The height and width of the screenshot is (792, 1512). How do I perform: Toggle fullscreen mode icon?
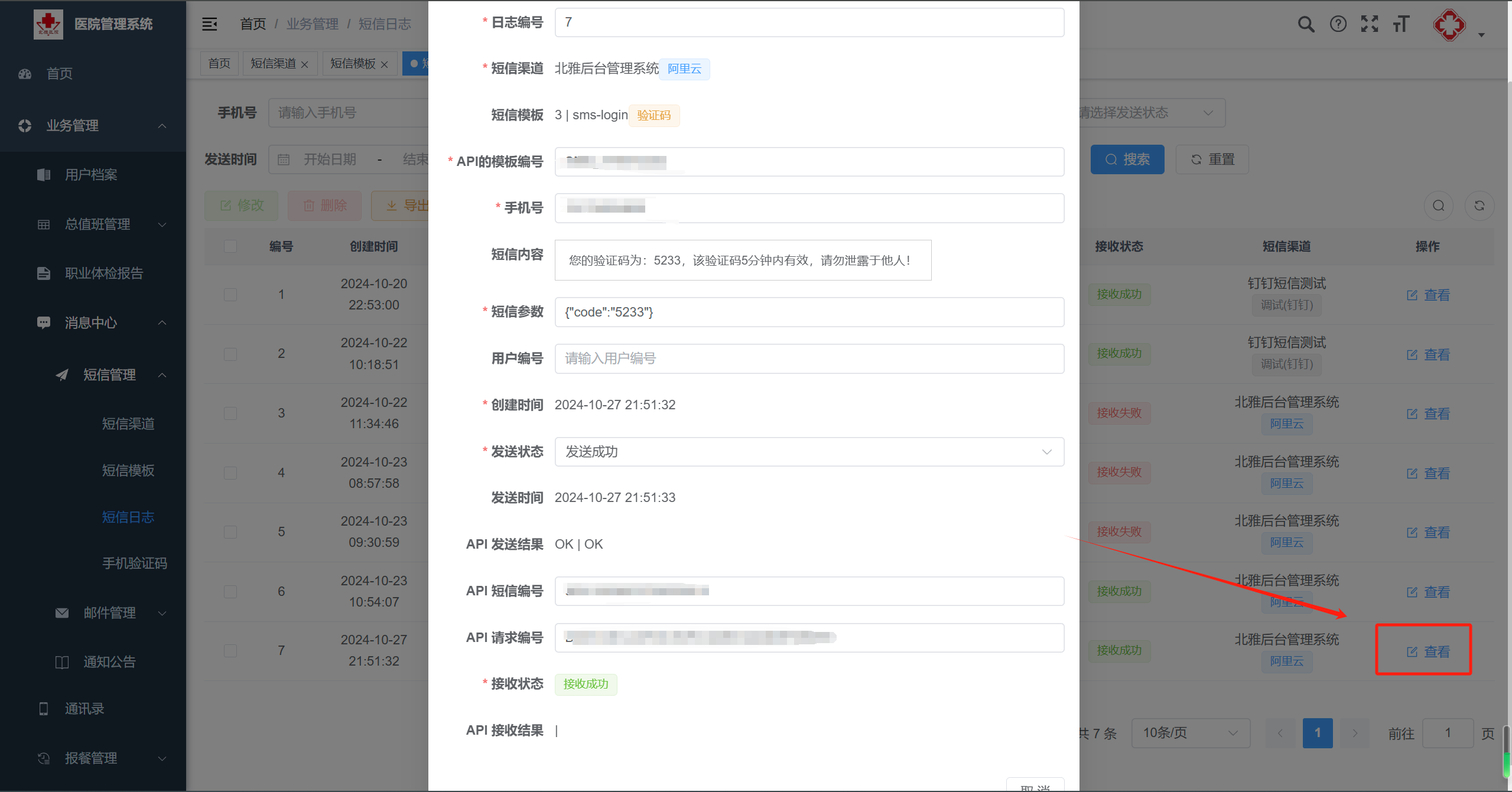[x=1369, y=24]
